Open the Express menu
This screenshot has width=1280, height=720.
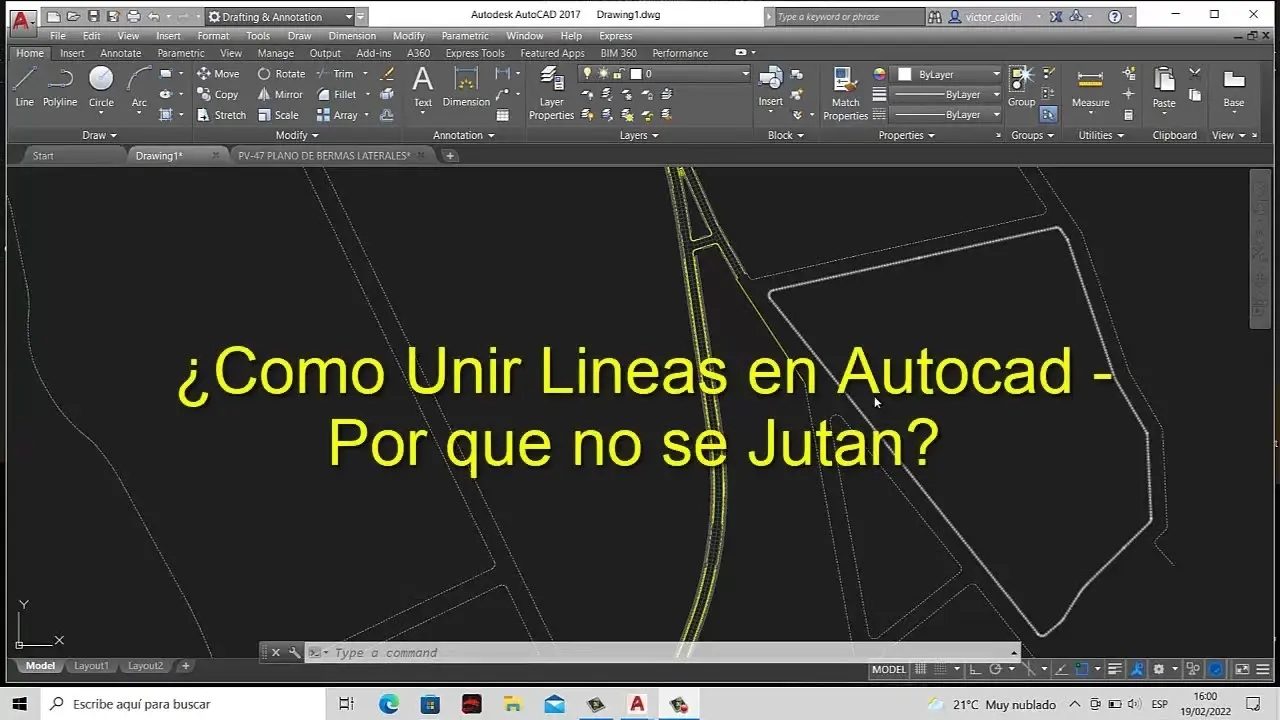615,36
